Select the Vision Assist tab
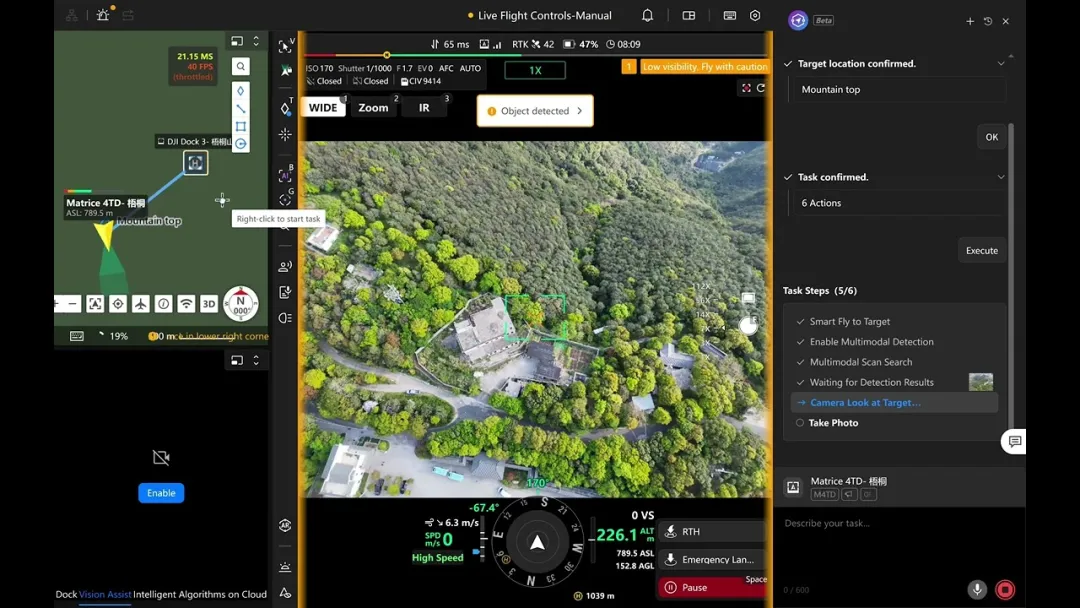This screenshot has width=1080, height=608. [x=105, y=594]
